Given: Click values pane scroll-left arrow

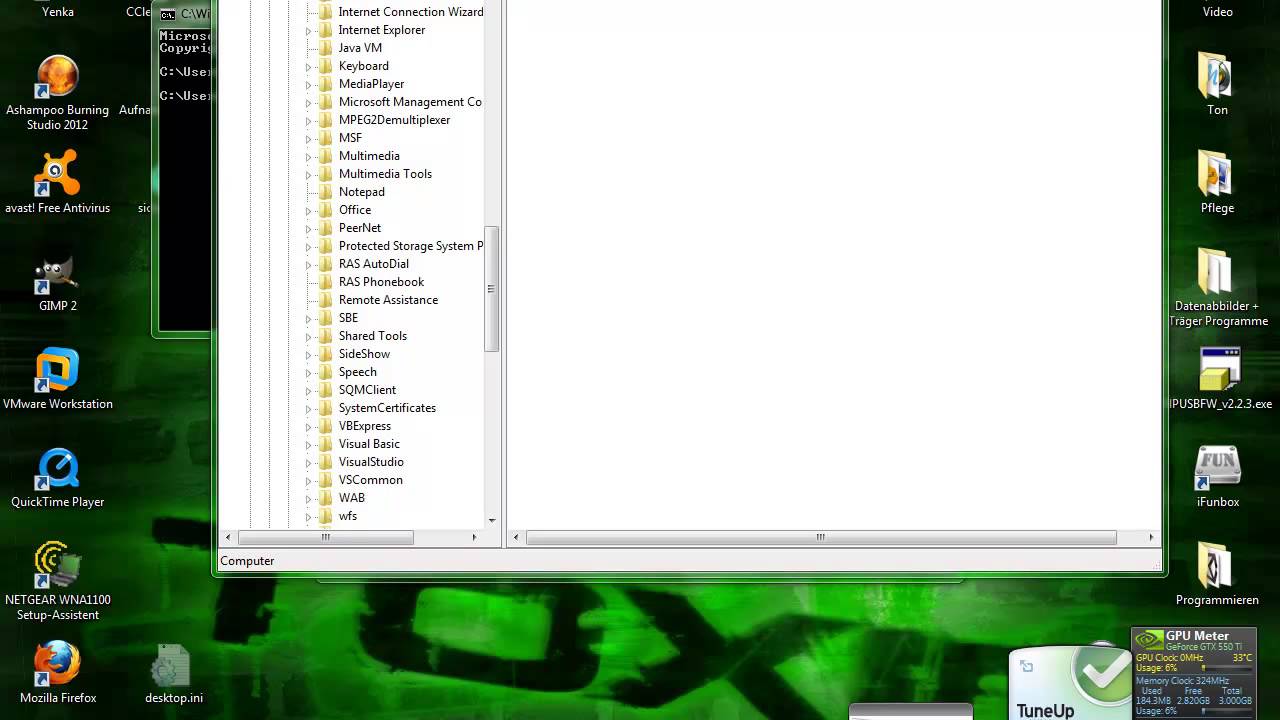Looking at the screenshot, I should [x=516, y=537].
